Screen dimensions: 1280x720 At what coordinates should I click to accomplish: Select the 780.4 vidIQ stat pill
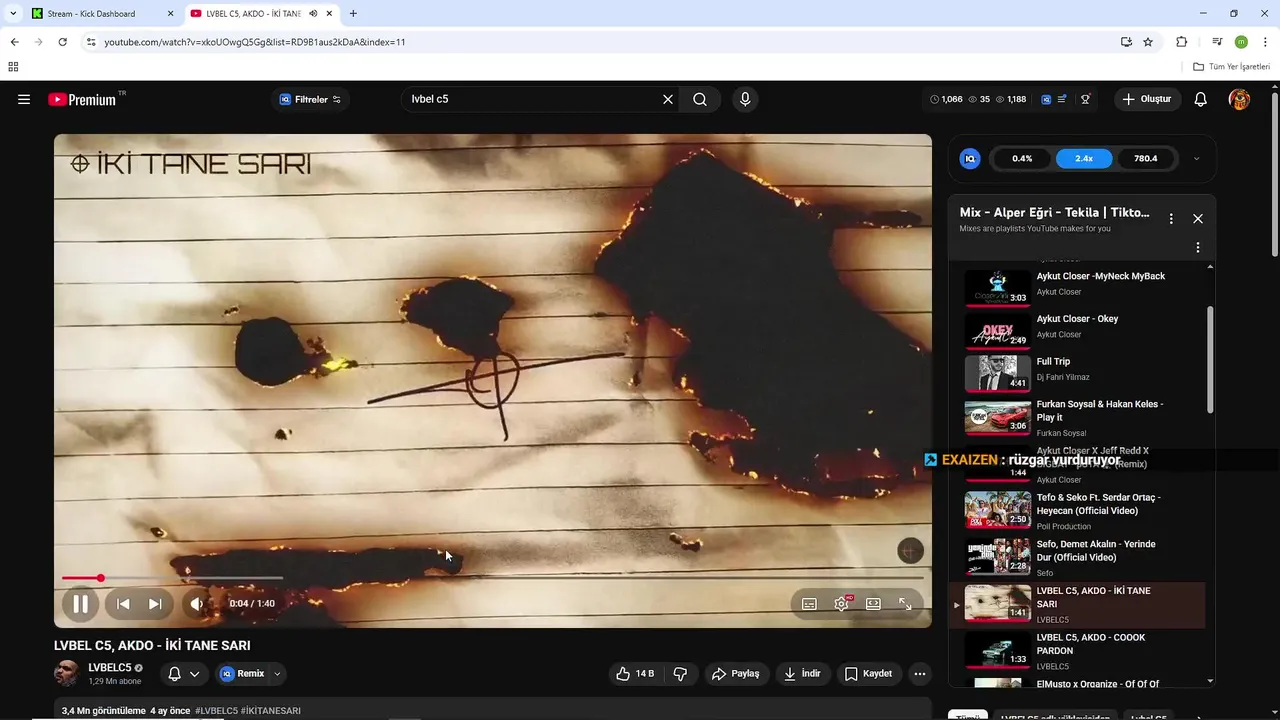1146,158
